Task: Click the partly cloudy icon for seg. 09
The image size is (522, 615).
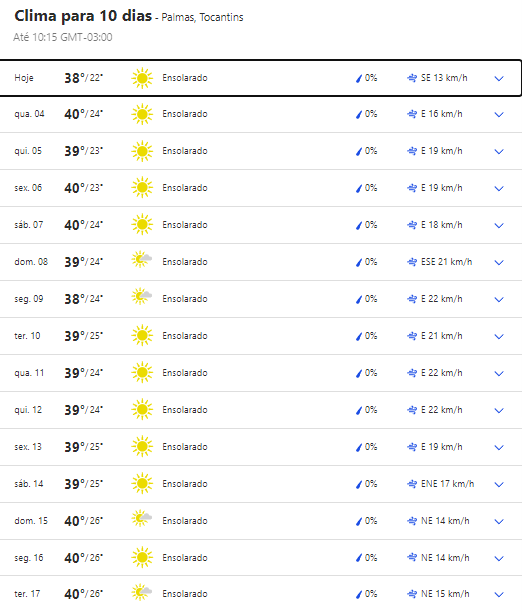Action: tap(142, 297)
